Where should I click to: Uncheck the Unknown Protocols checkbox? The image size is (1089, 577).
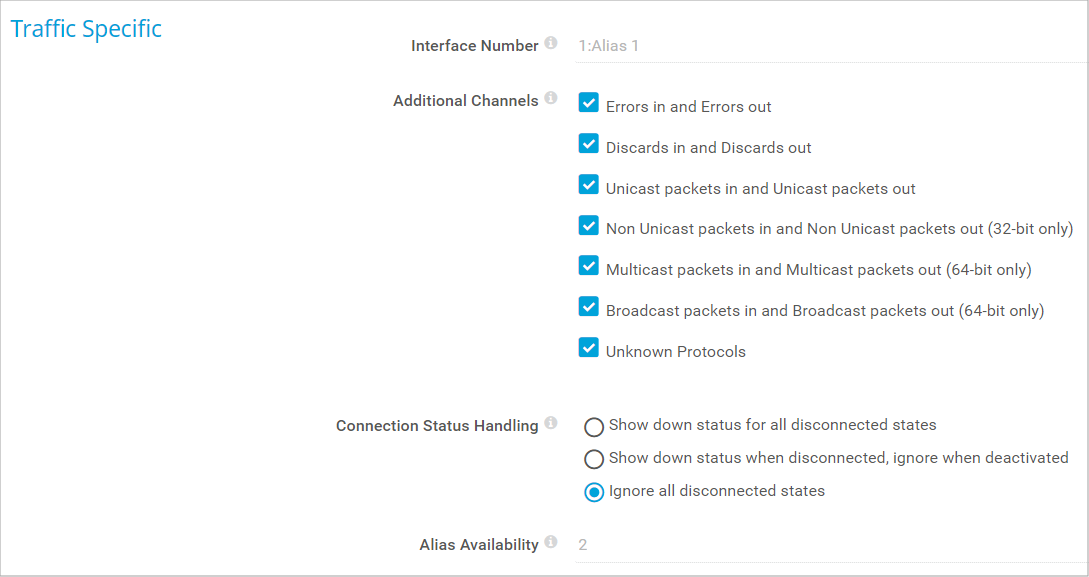click(589, 348)
